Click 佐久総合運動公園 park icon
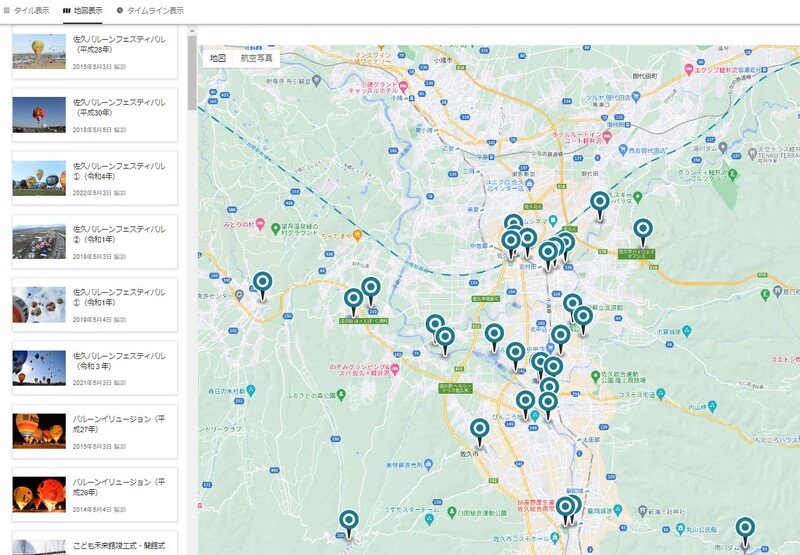This screenshot has width=800, height=555. 595,376
